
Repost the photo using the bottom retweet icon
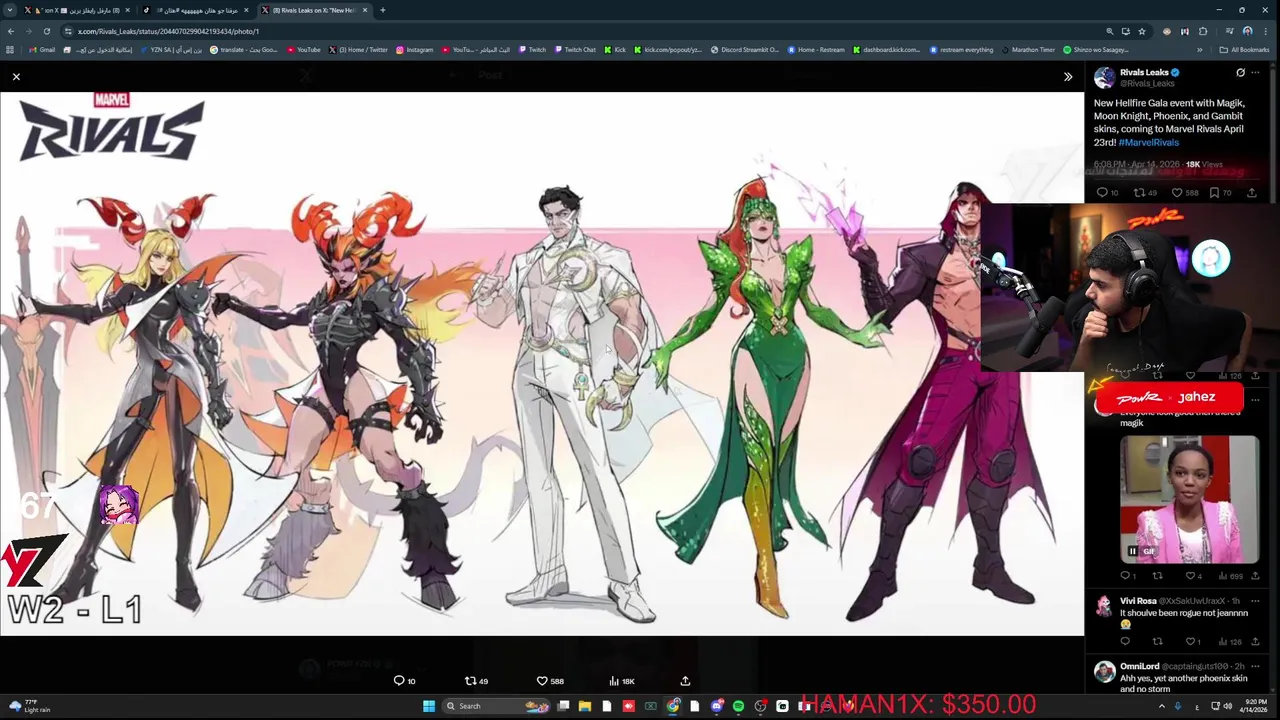(x=476, y=681)
